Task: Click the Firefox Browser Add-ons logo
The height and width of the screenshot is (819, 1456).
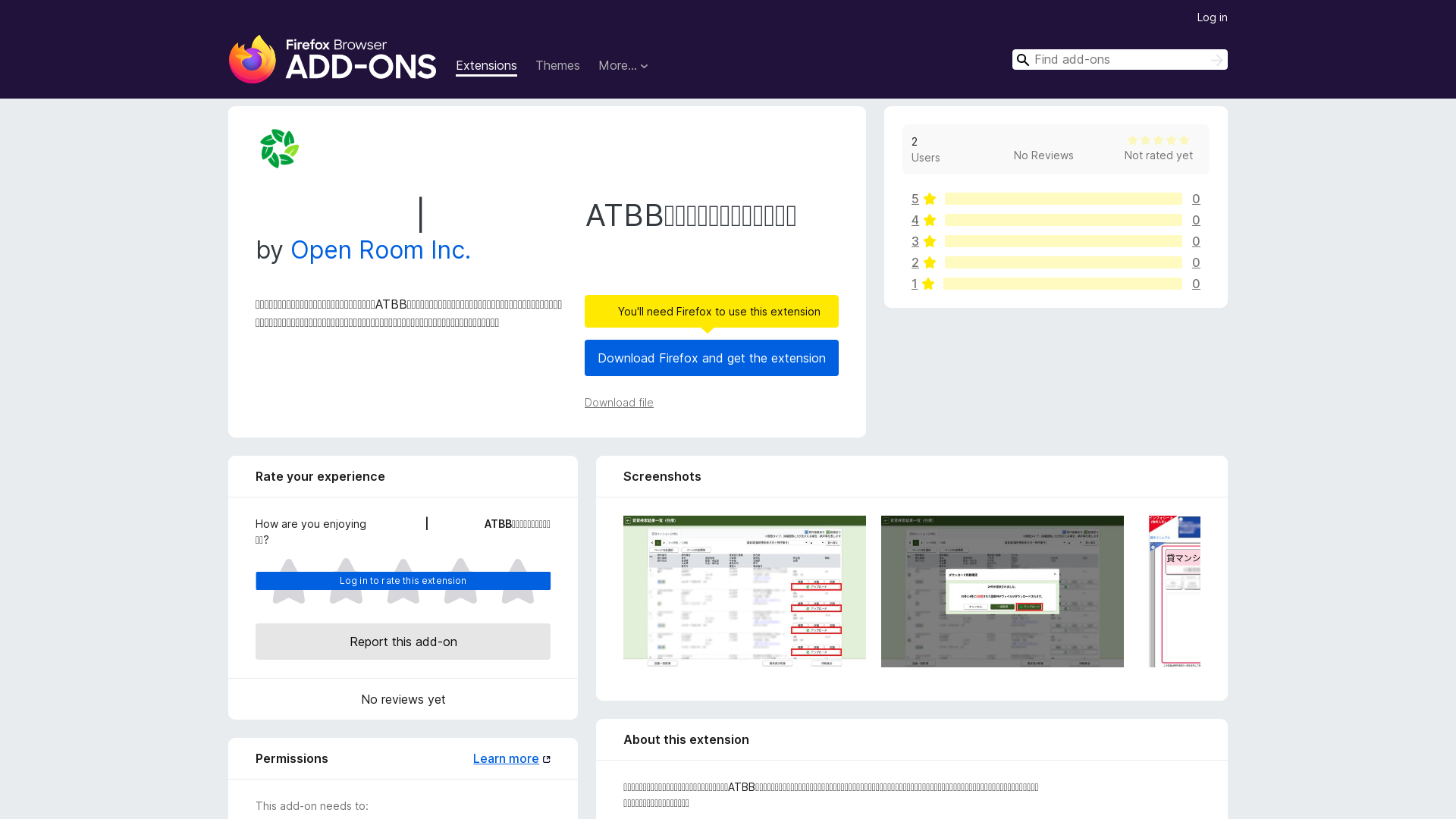Action: [x=332, y=59]
